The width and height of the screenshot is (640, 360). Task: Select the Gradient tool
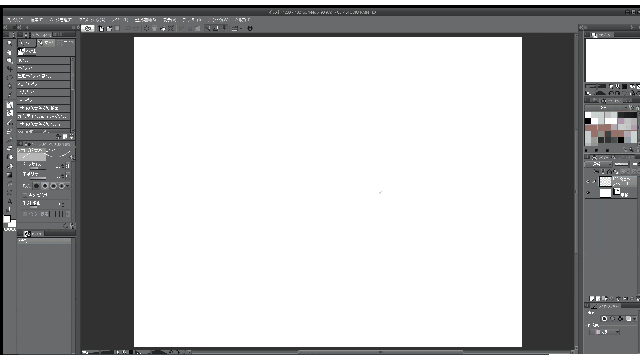[9, 175]
